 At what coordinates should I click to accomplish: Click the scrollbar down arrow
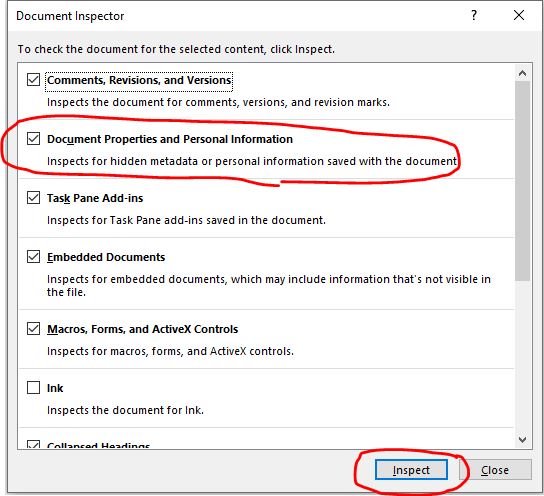point(522,440)
